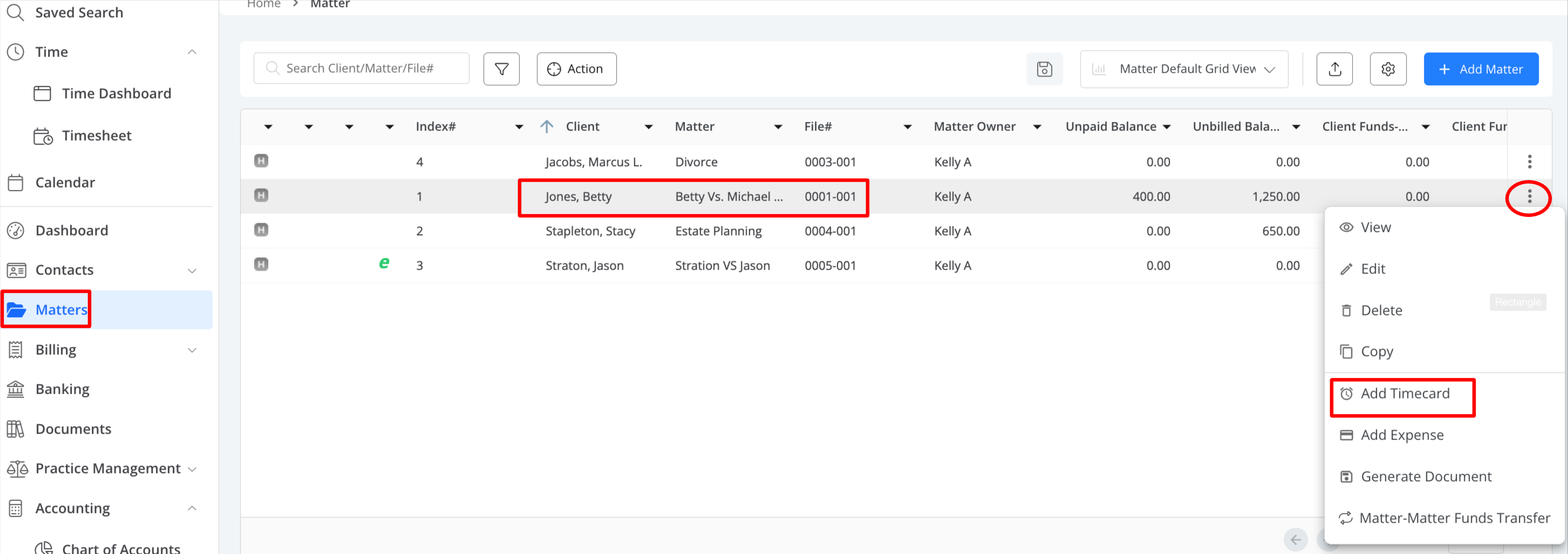This screenshot has height=554, width=1568.
Task: Expand the Billing sidebar section
Action: point(192,350)
